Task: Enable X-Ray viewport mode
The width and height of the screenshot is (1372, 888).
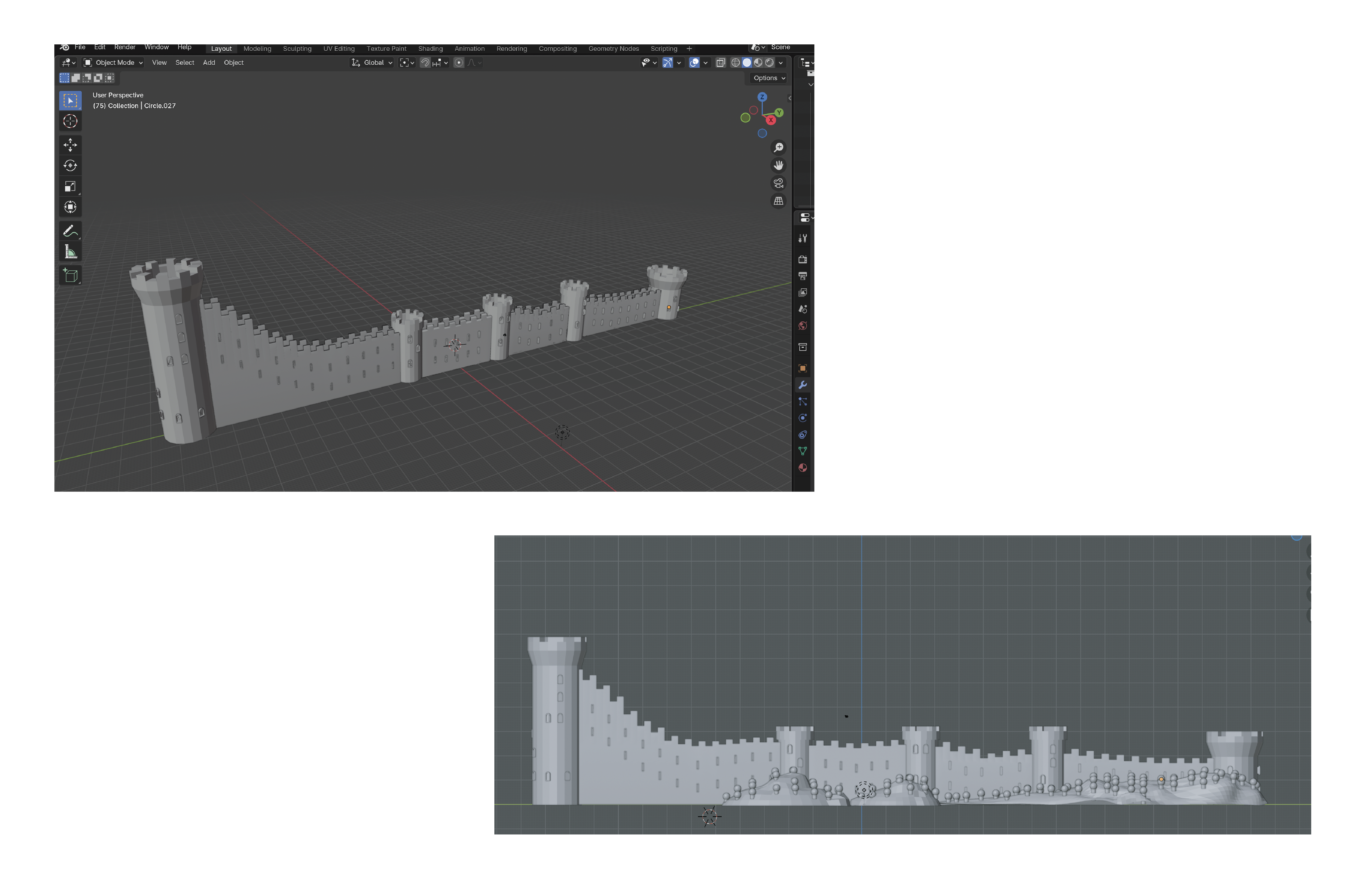Action: (721, 62)
